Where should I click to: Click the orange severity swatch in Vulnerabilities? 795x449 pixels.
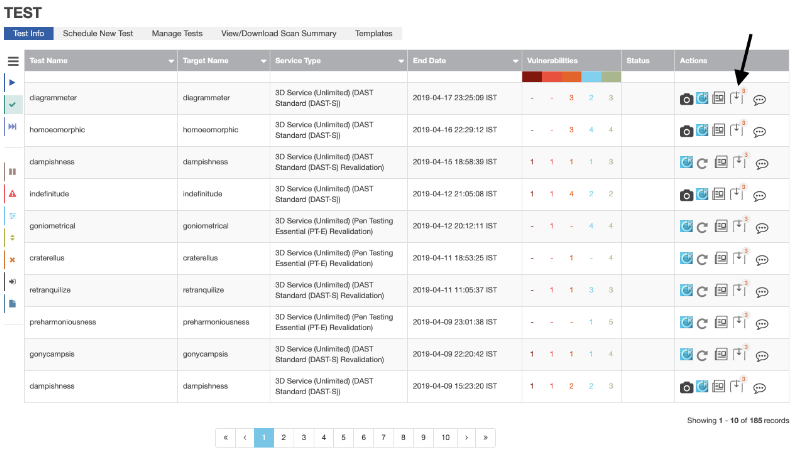coord(571,77)
